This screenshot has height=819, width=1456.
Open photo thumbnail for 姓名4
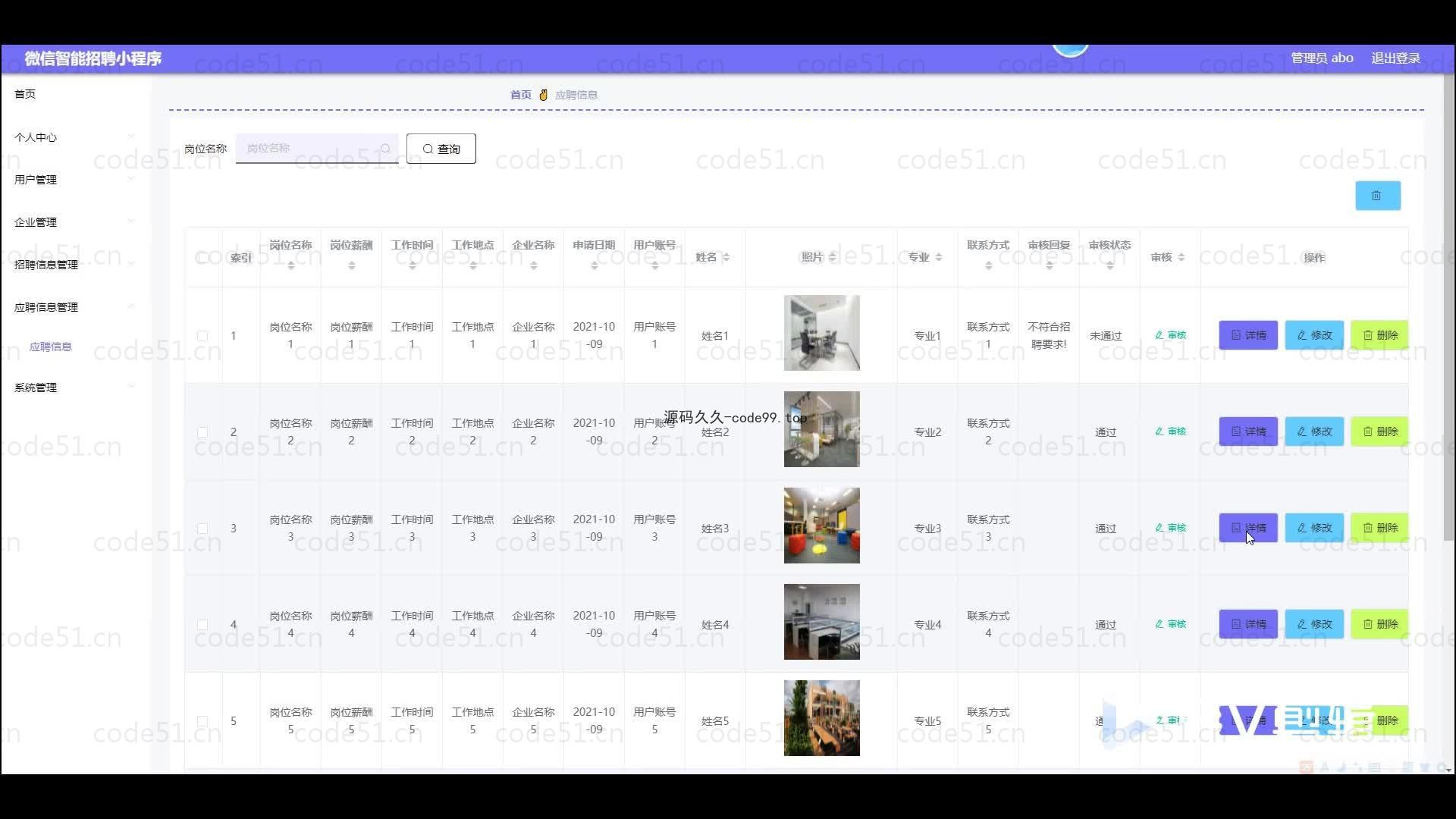tap(821, 622)
